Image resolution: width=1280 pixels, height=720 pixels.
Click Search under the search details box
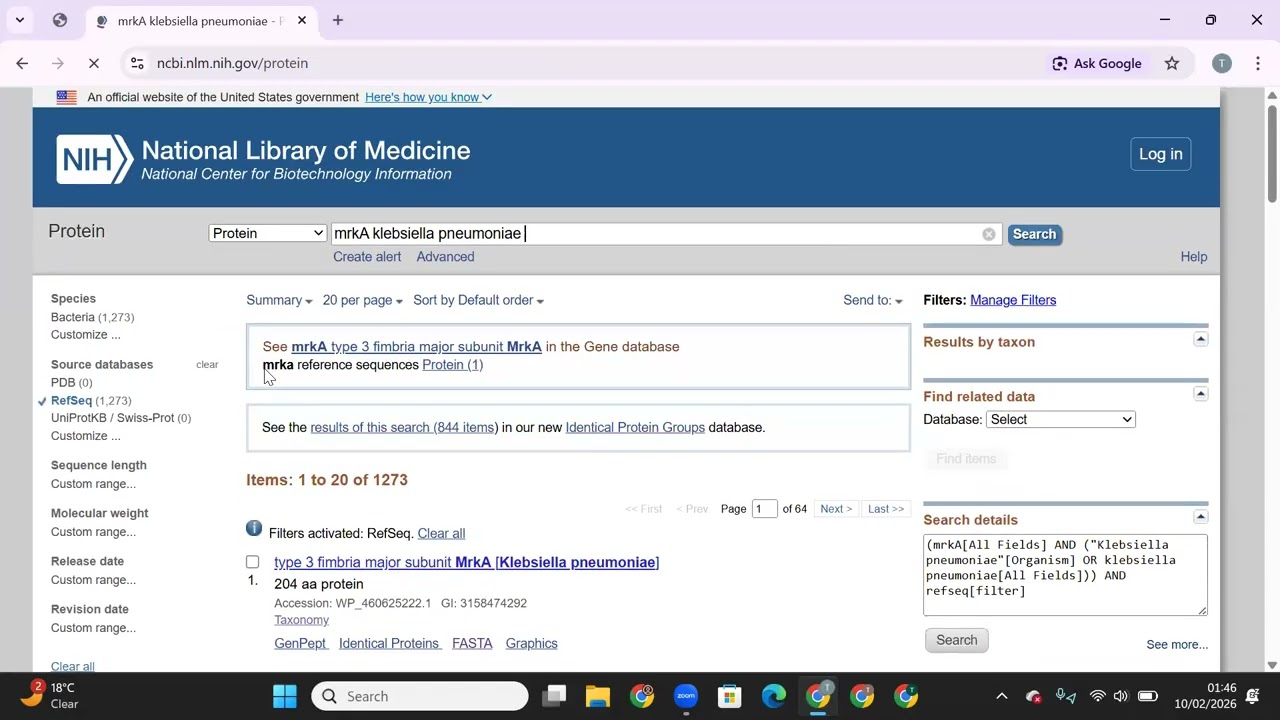click(956, 640)
